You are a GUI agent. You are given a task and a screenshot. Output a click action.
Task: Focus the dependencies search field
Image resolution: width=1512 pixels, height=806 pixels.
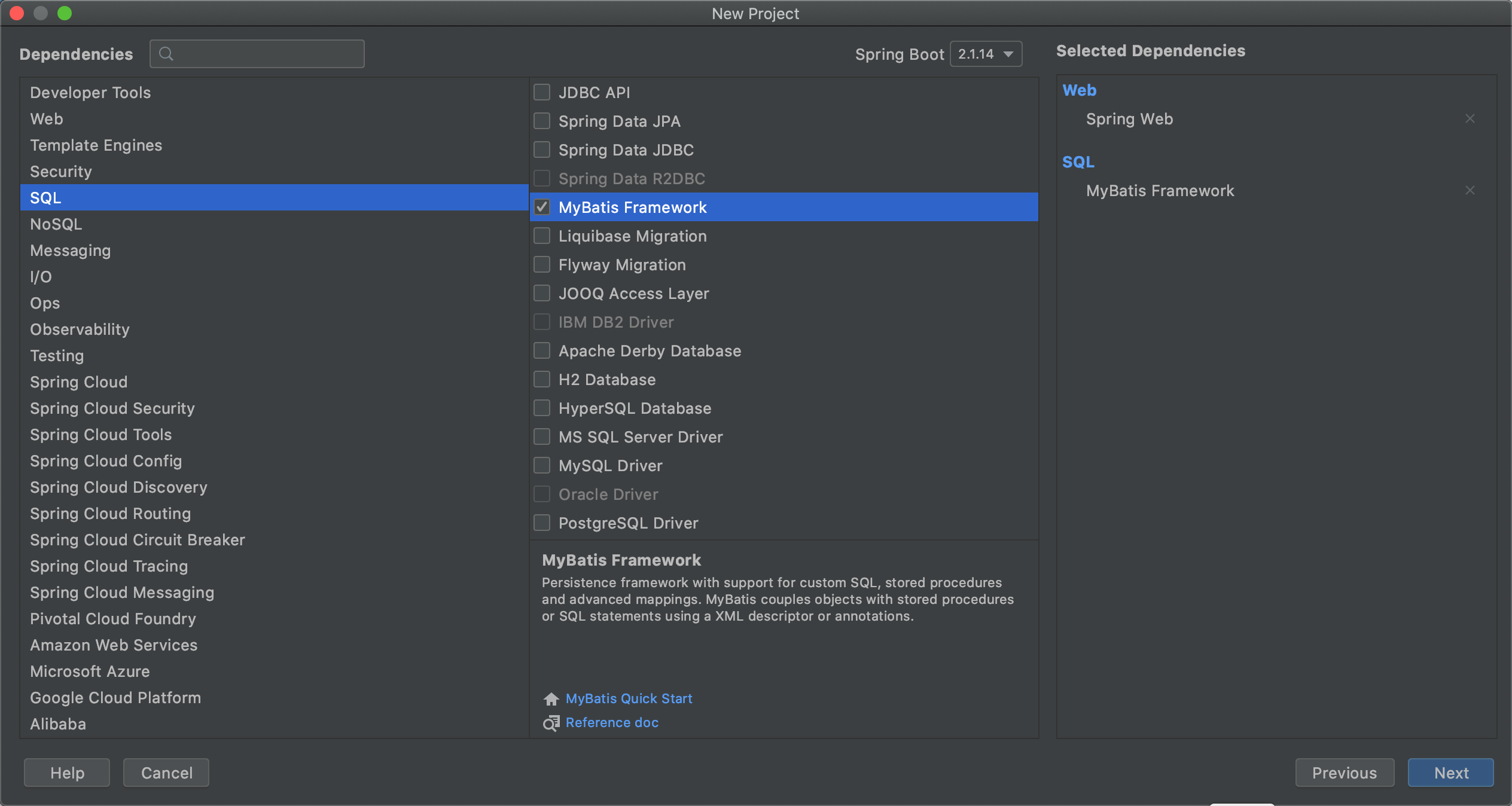pos(257,54)
